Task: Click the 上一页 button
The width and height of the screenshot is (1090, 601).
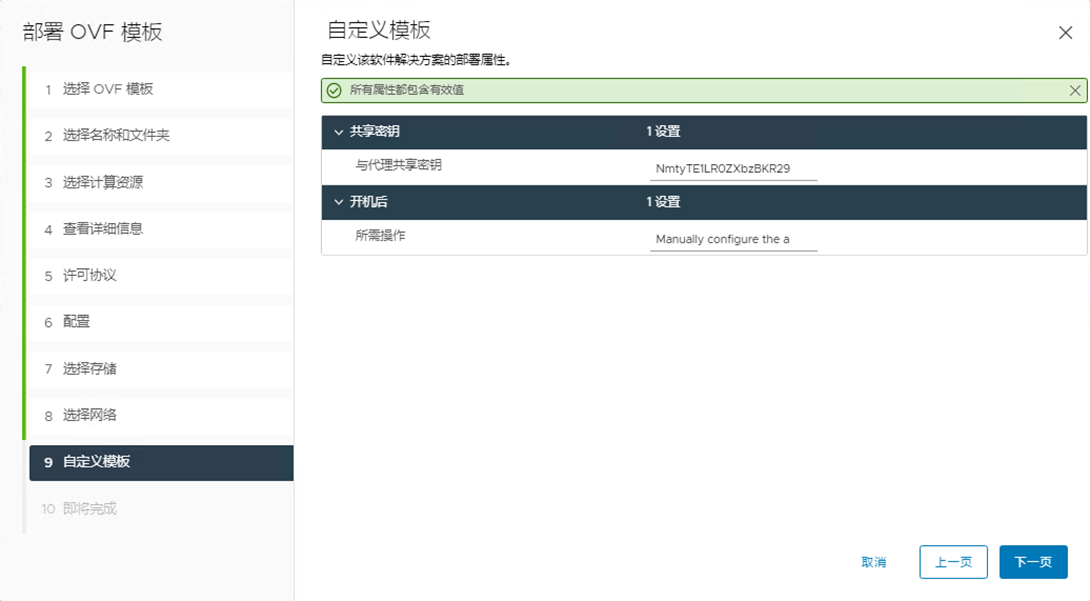Action: coord(952,562)
